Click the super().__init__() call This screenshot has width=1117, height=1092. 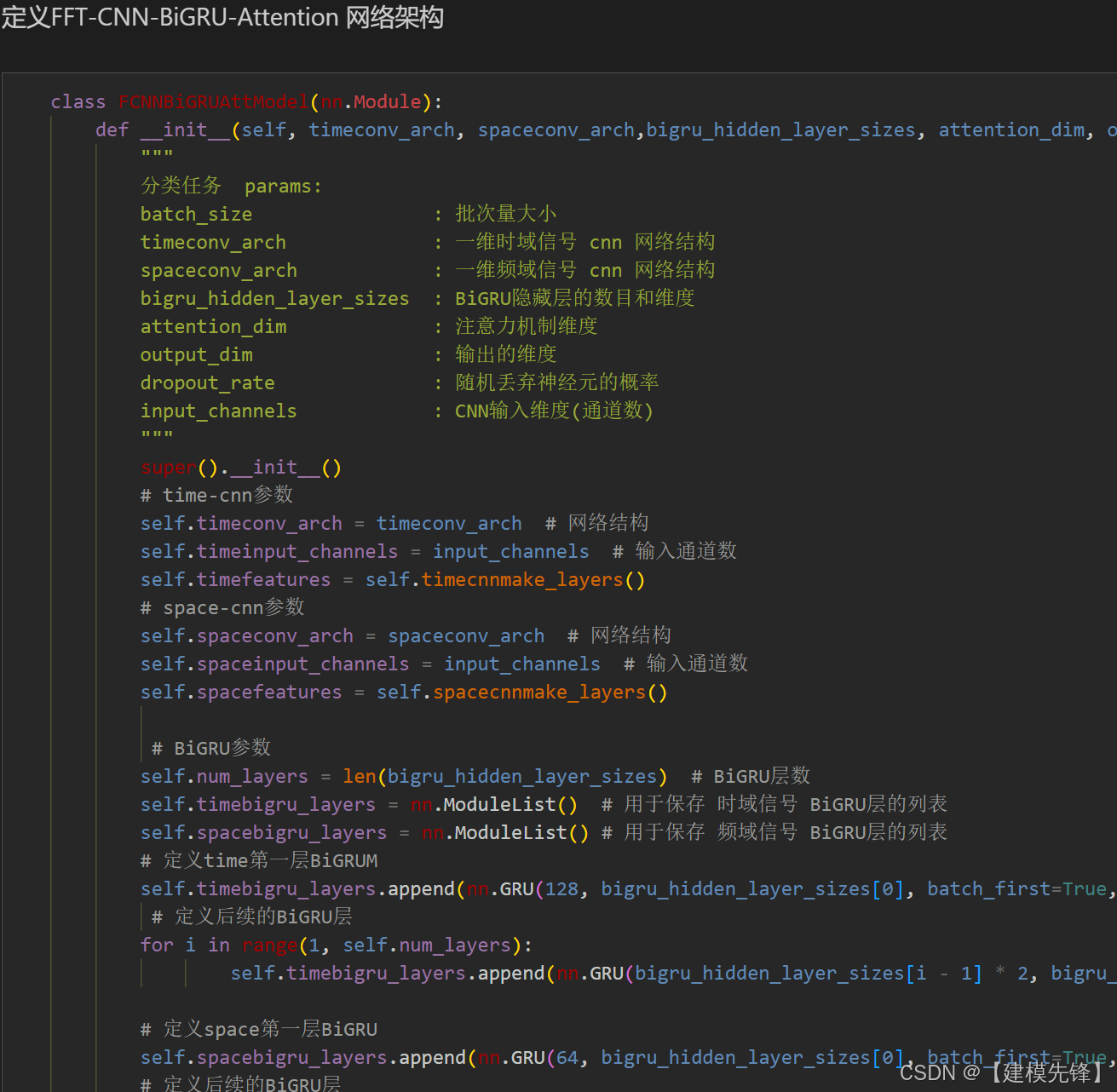241,468
